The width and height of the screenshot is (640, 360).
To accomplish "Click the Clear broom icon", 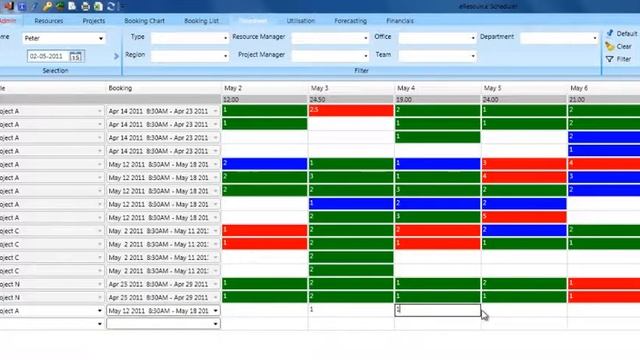I will 610,46.
